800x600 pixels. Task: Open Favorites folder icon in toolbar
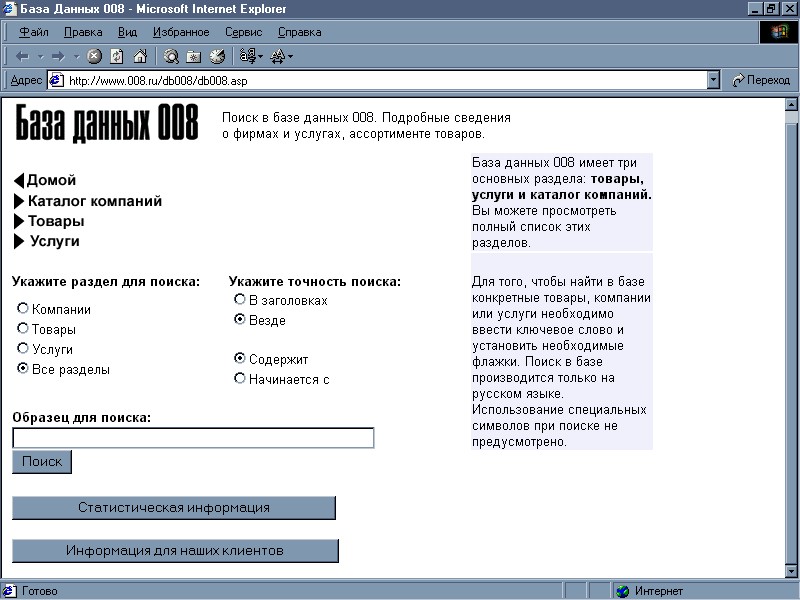[193, 57]
